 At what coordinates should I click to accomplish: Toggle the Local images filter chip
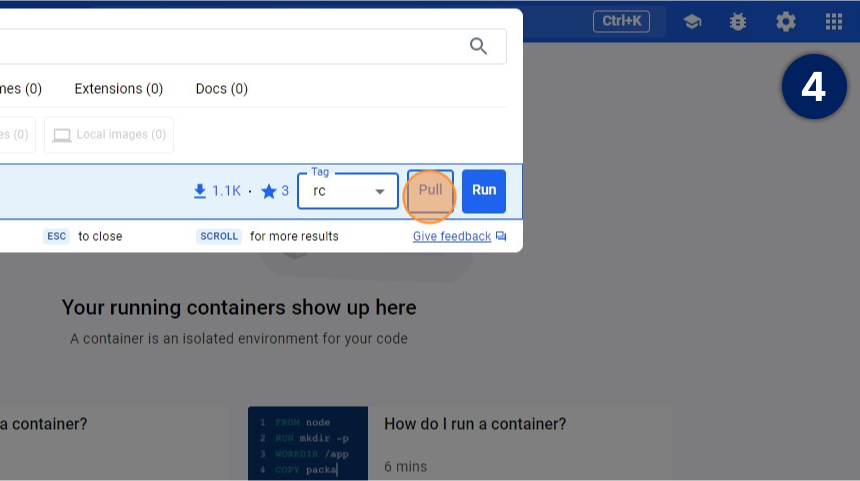click(109, 135)
